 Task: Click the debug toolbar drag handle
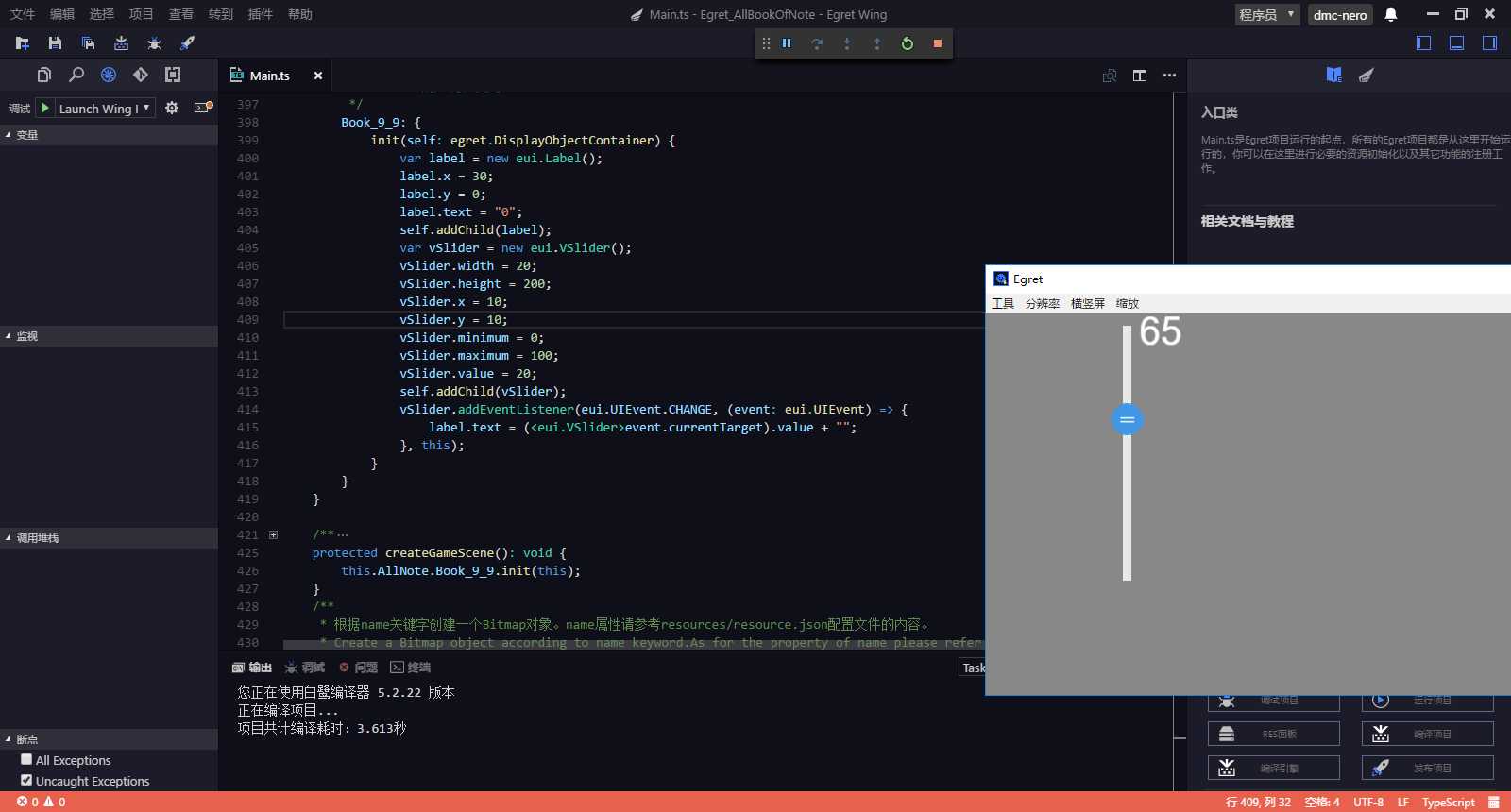coord(766,43)
